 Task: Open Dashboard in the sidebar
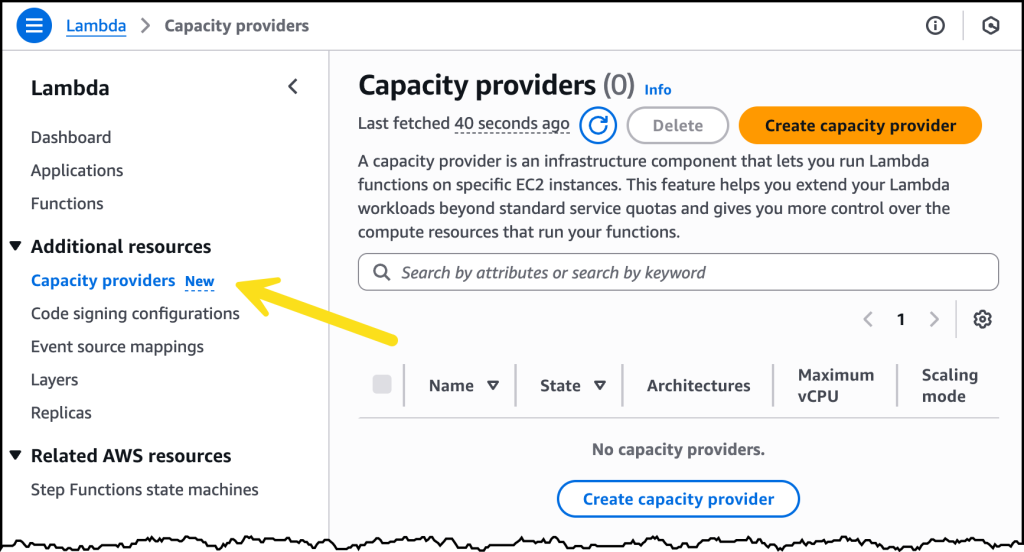[x=71, y=137]
